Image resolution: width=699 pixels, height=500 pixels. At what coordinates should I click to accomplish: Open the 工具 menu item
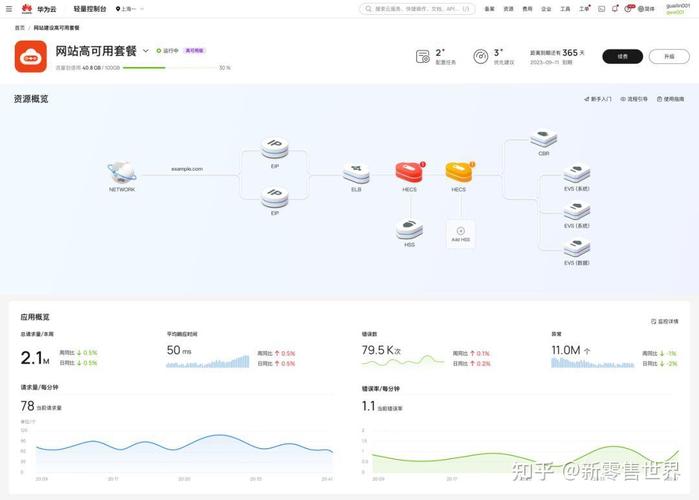pos(565,8)
